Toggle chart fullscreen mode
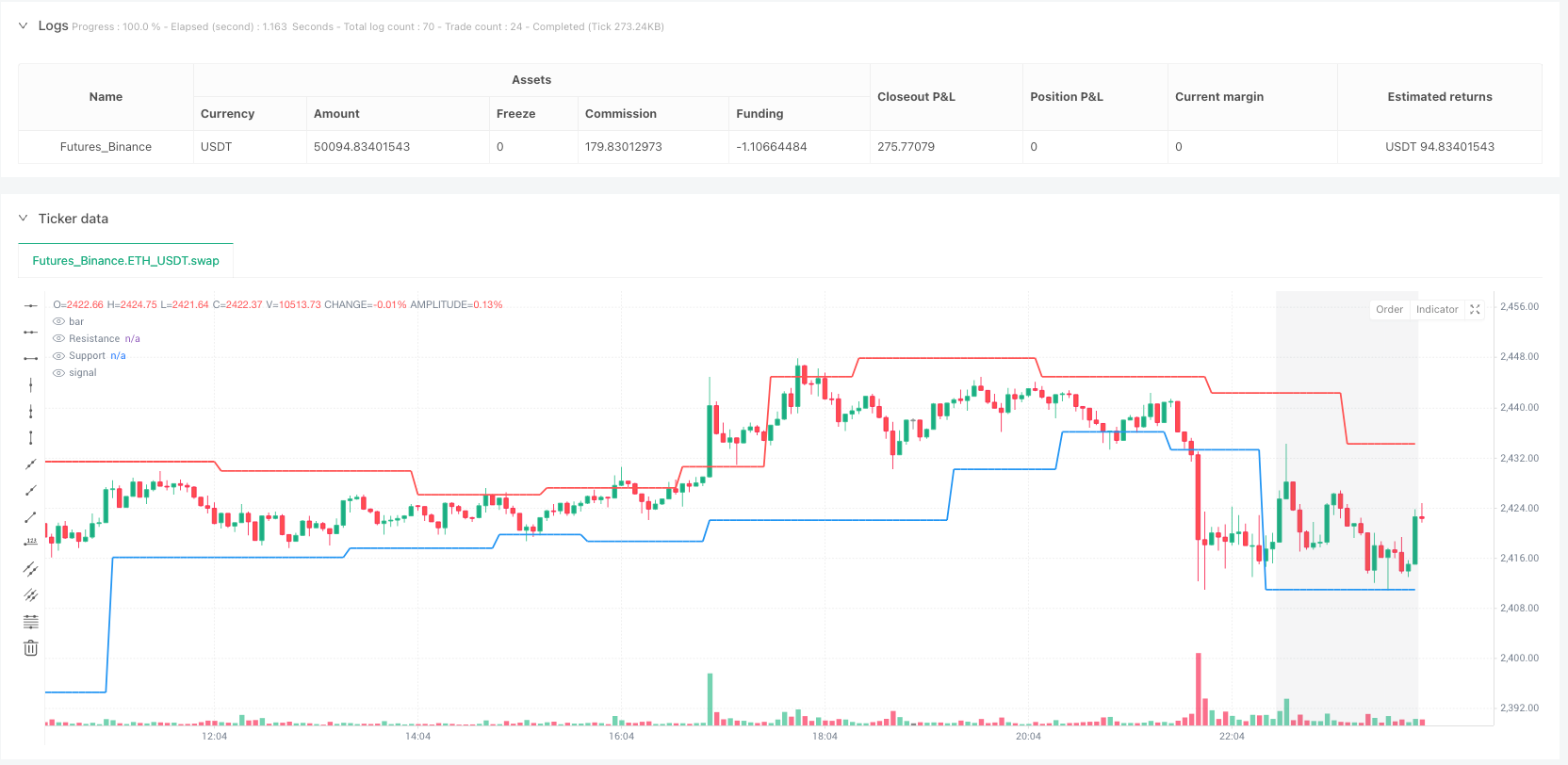The height and width of the screenshot is (765, 1568). pyautogui.click(x=1475, y=309)
